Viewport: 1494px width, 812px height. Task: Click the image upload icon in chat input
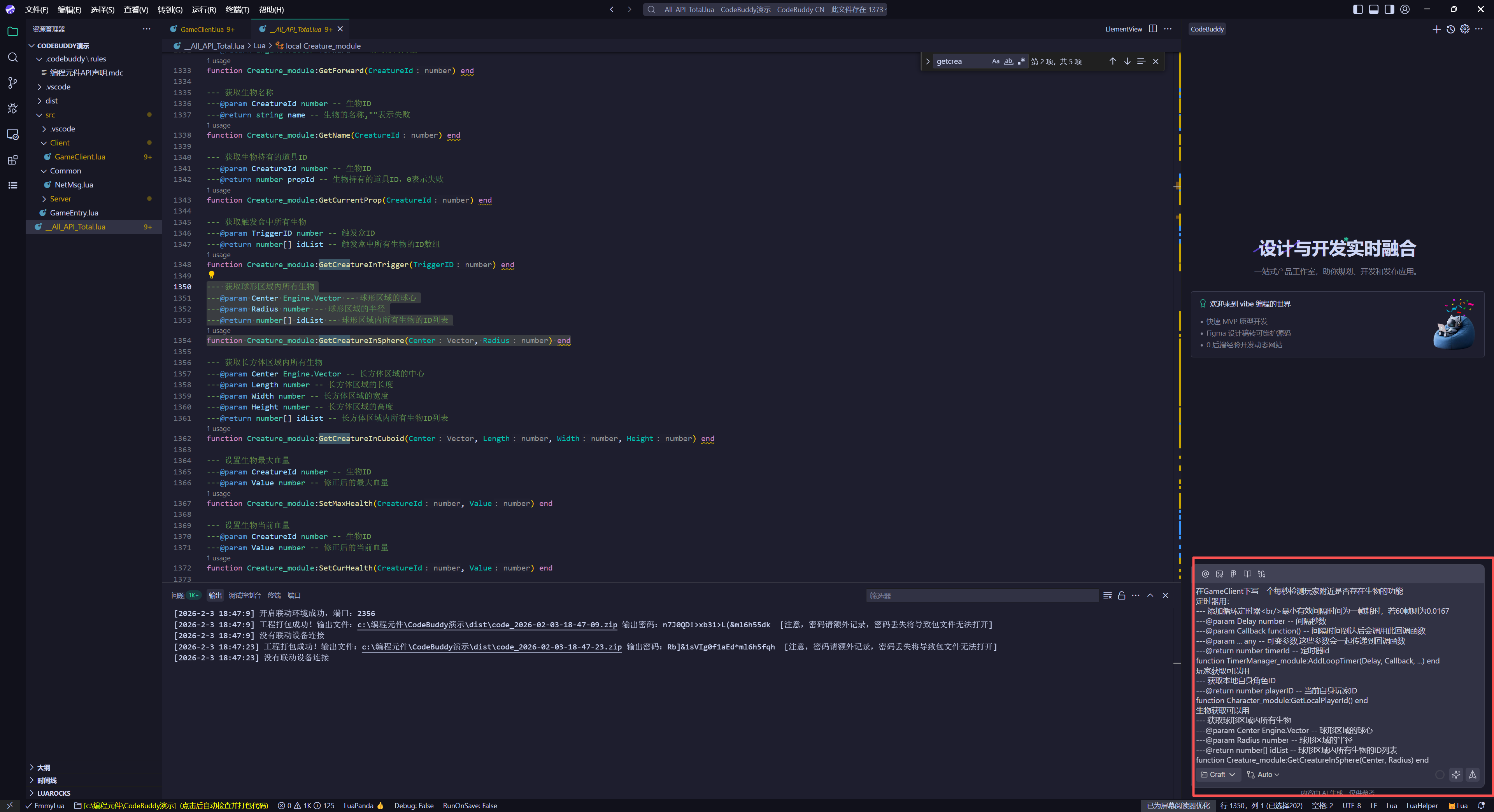click(x=1219, y=574)
